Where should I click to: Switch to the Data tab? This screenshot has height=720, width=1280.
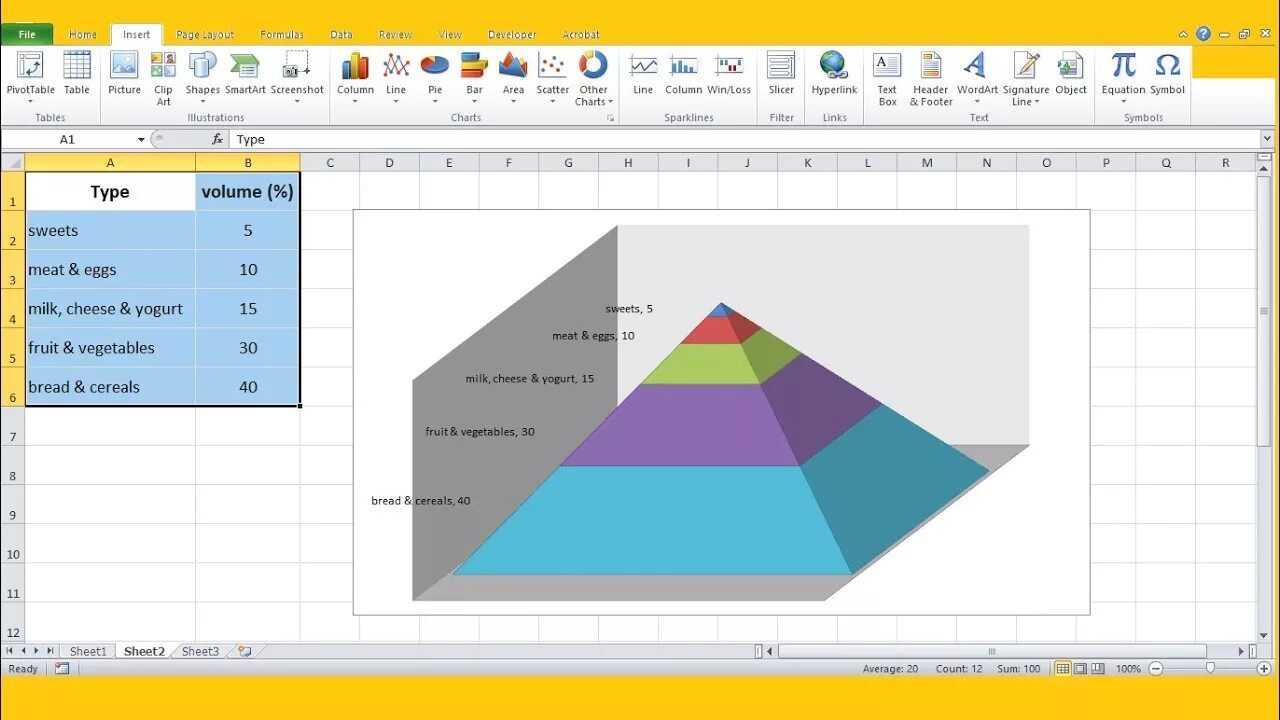pyautogui.click(x=341, y=34)
